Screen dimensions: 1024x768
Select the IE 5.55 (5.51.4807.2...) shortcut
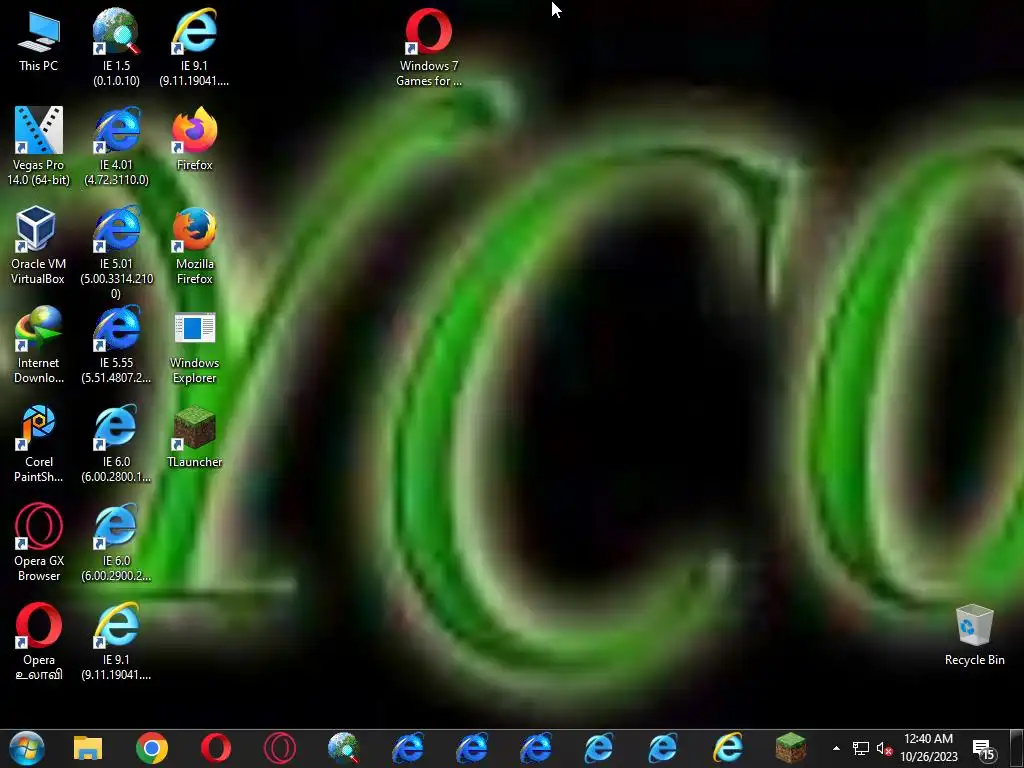[x=116, y=345]
